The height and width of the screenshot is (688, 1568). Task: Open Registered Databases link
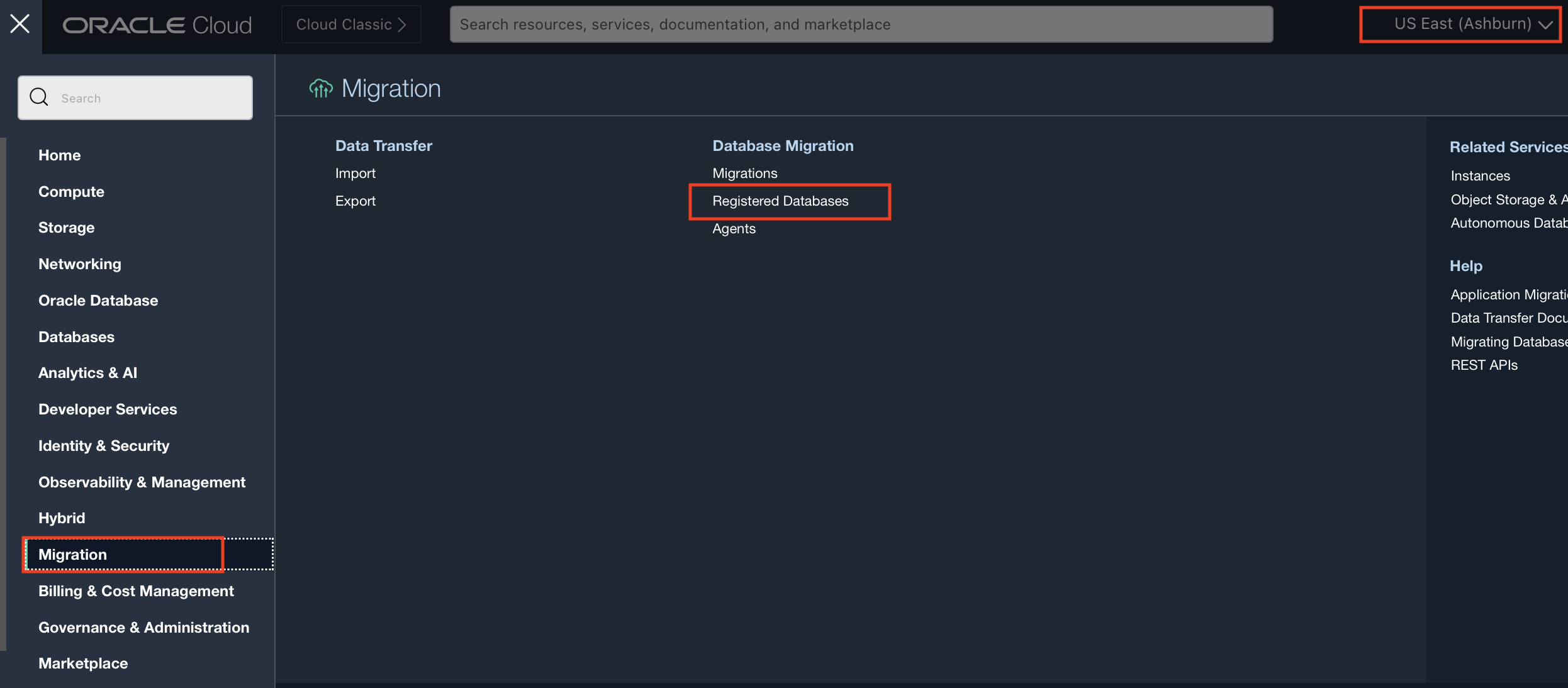780,201
